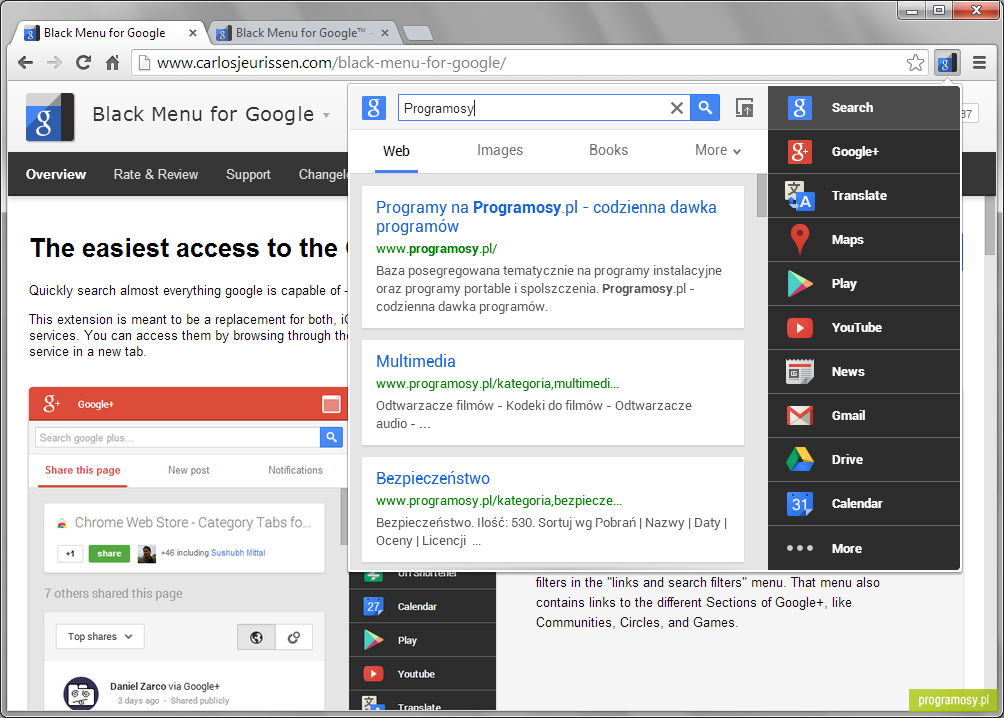Click the Black Menu extension toolbar icon

click(947, 63)
